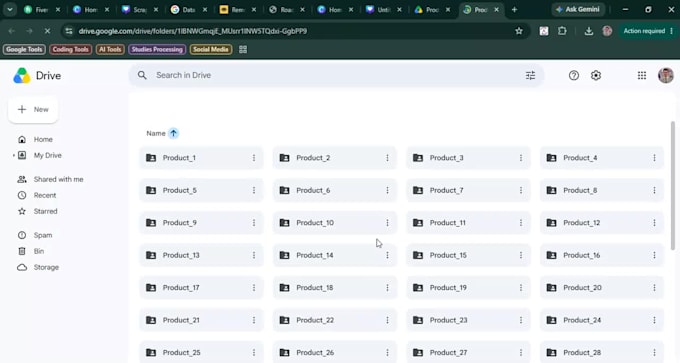Open new browser tab
Image resolution: width=680 pixels, height=363 pixels.
click(514, 10)
